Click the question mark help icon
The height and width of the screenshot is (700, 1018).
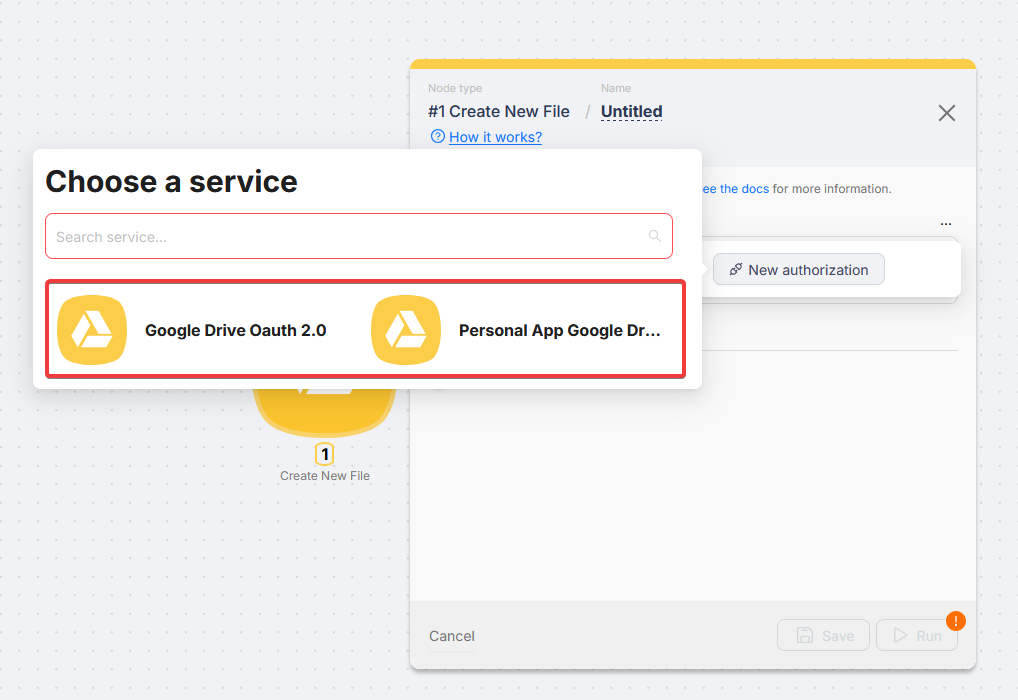[x=437, y=137]
